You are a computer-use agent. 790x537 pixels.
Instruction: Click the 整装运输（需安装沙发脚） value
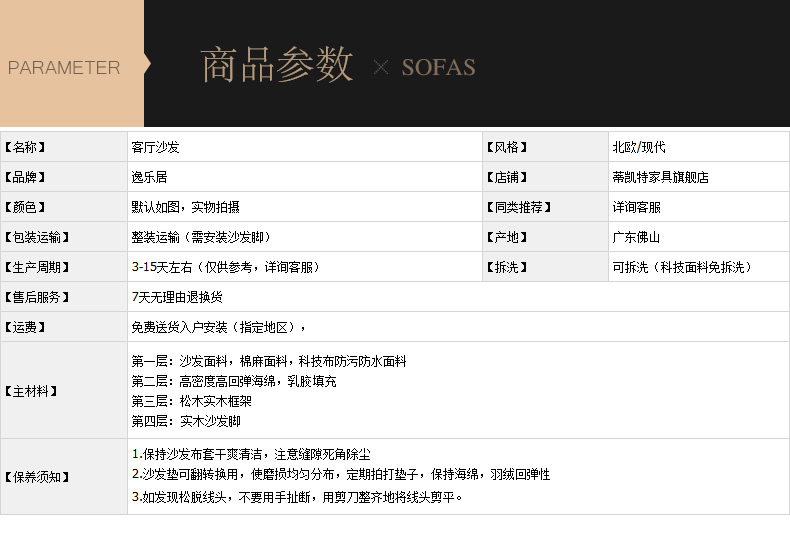[203, 237]
